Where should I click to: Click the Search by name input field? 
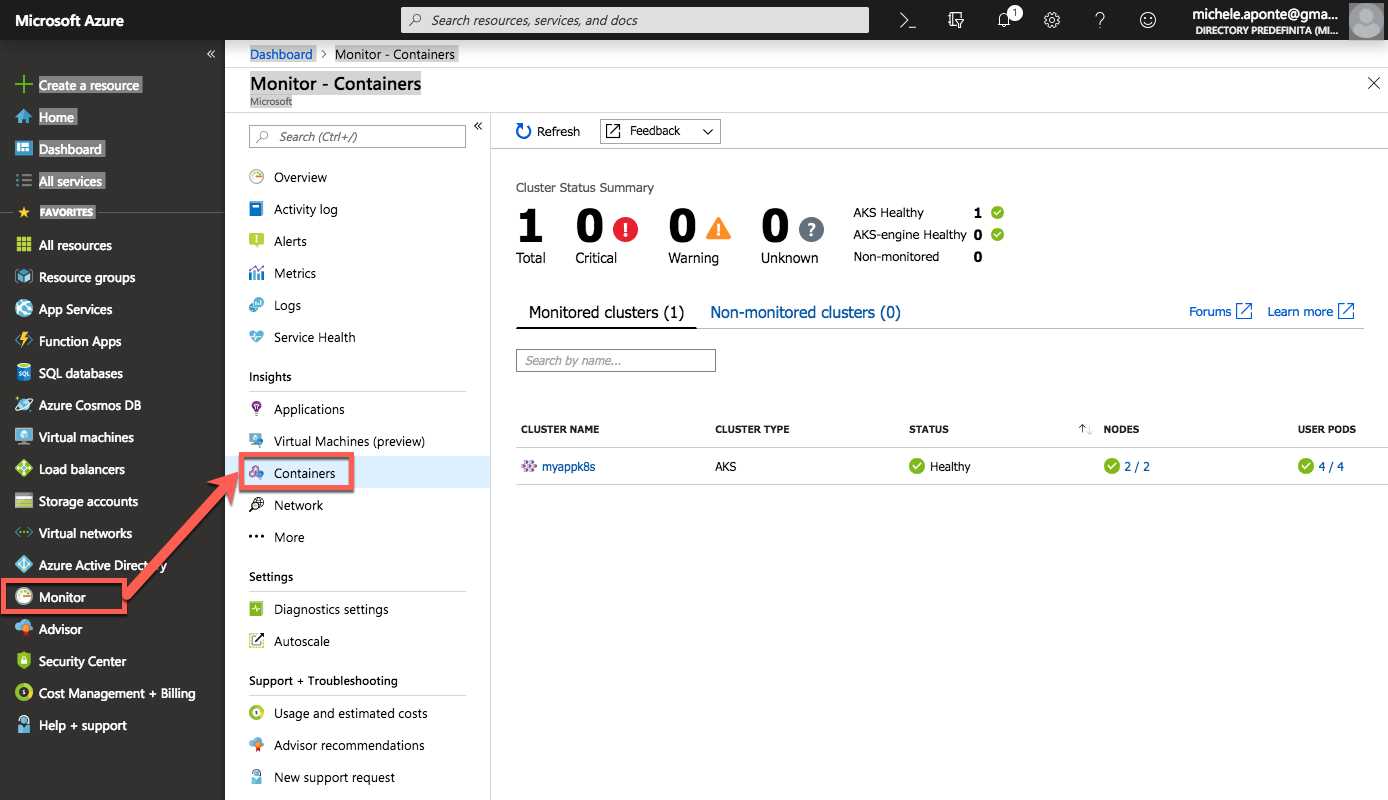616,360
